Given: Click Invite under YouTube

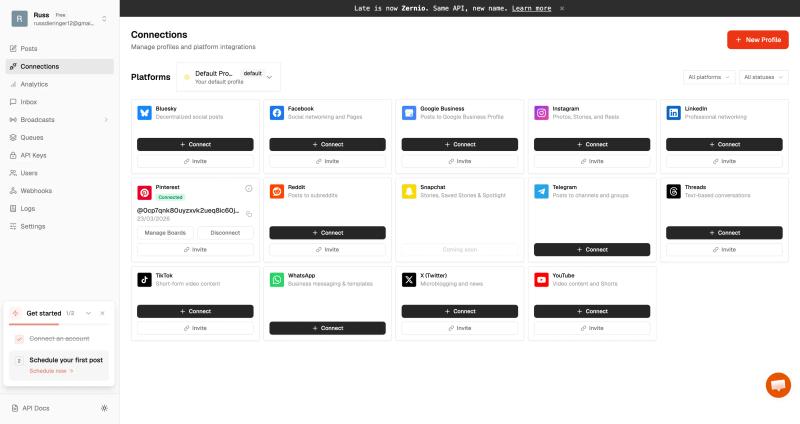Looking at the screenshot, I should [592, 328].
